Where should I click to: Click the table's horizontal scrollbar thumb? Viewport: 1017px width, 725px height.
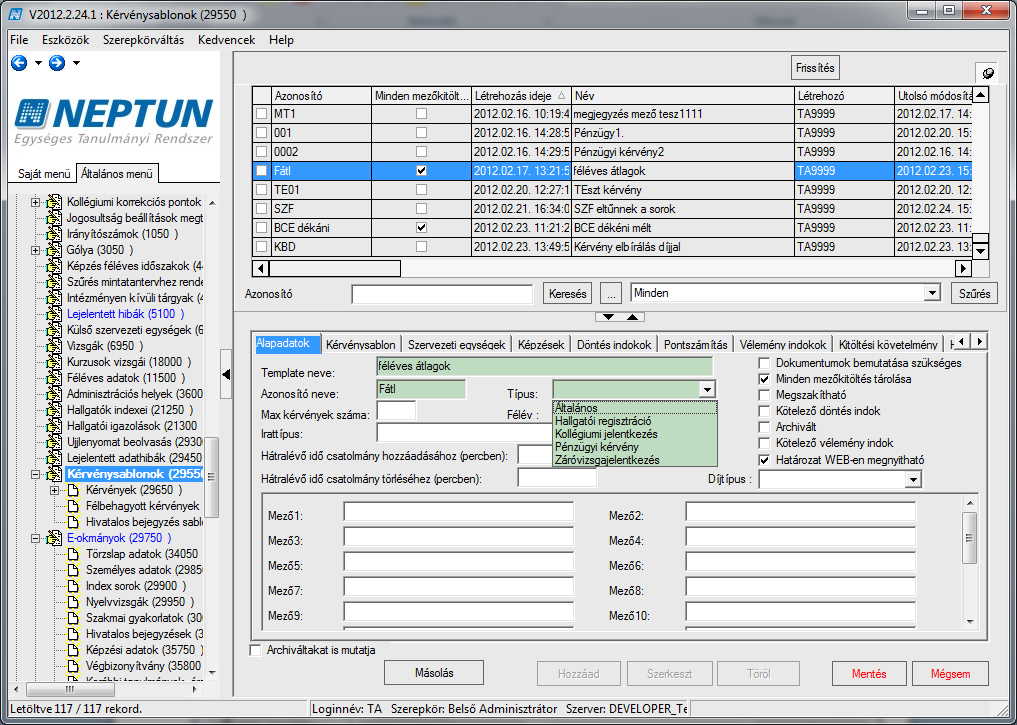(335, 268)
